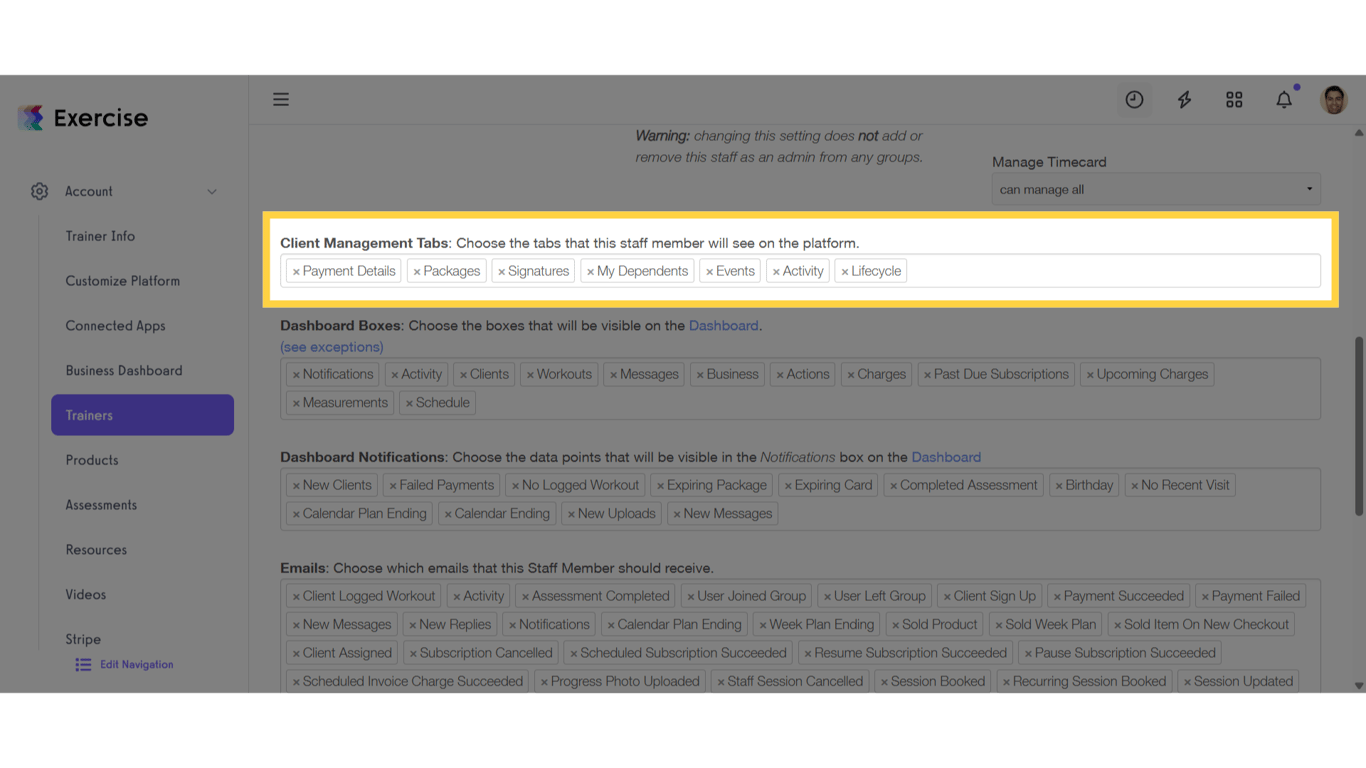
Task: Click the Edit Navigation list icon
Action: coord(82,663)
